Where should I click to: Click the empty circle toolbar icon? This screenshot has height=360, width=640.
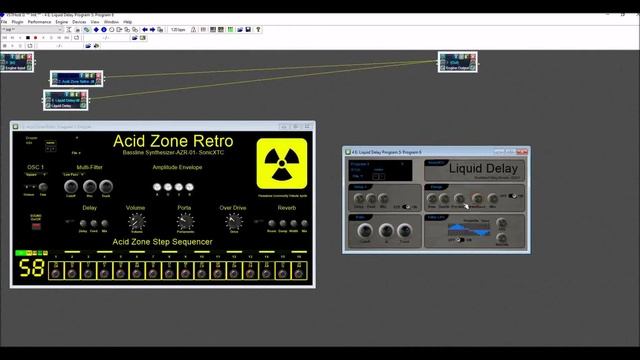[111, 30]
